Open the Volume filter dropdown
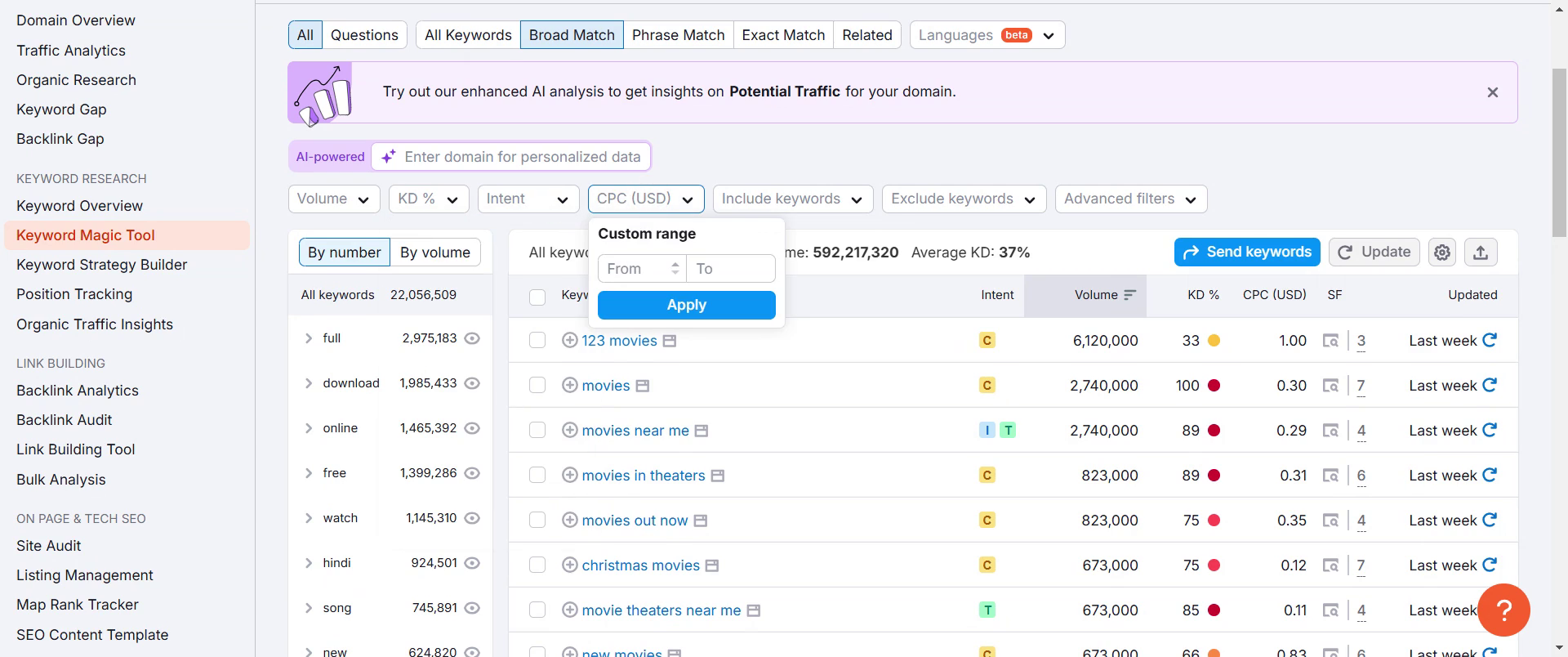Screen dimensions: 1568x657 [334, 199]
